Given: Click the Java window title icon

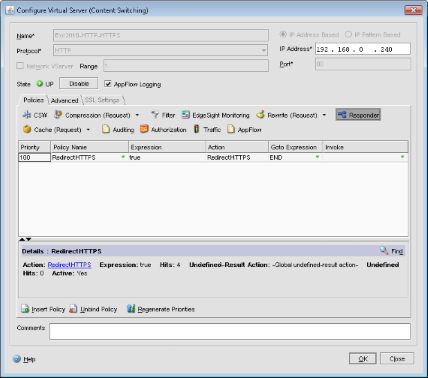Looking at the screenshot, I should (10, 10).
